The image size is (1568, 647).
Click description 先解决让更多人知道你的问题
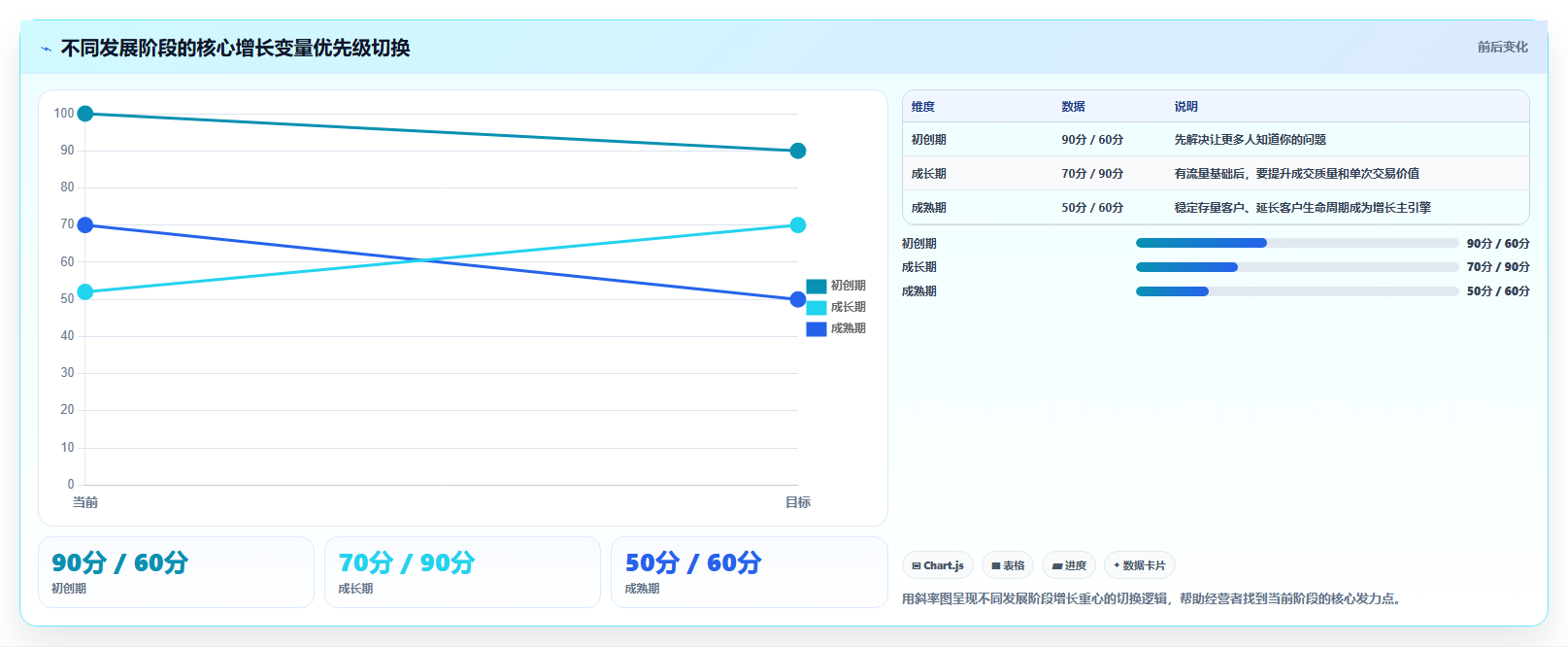pyautogui.click(x=1250, y=140)
